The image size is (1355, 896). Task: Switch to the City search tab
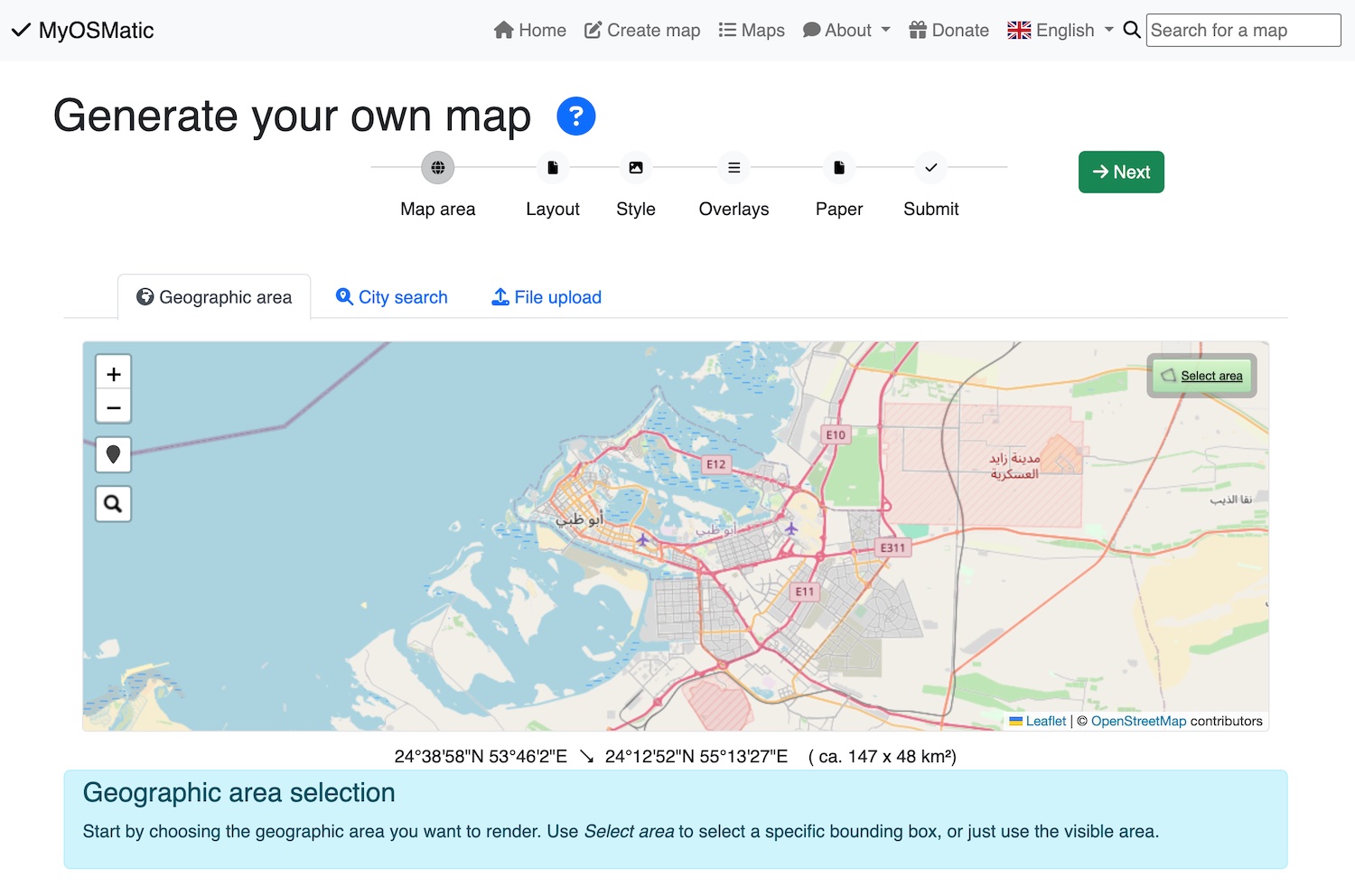390,296
